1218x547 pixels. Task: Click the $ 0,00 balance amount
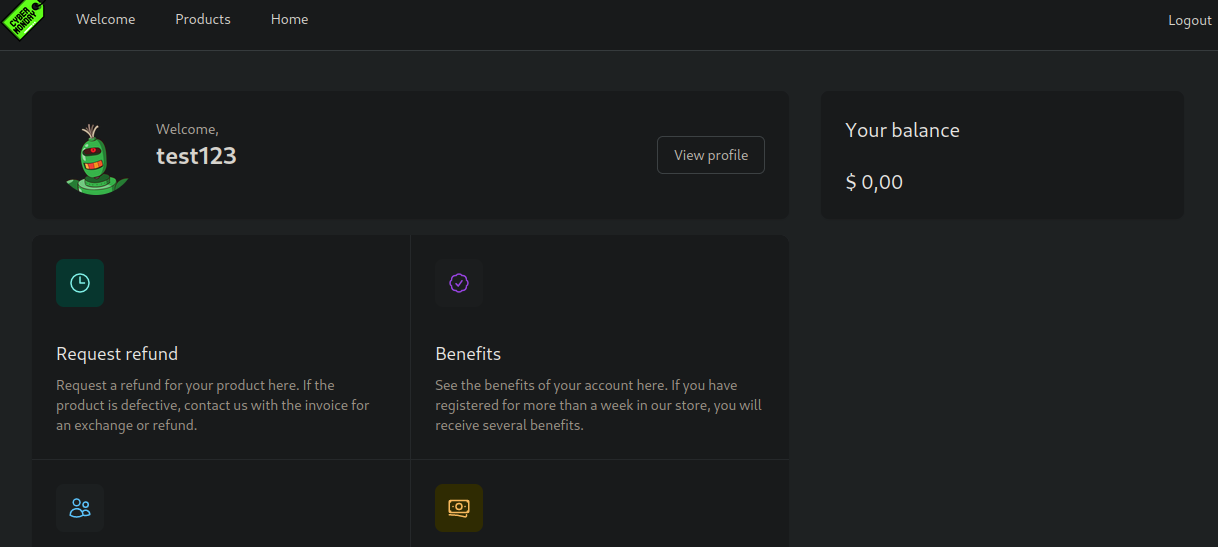[x=874, y=182]
